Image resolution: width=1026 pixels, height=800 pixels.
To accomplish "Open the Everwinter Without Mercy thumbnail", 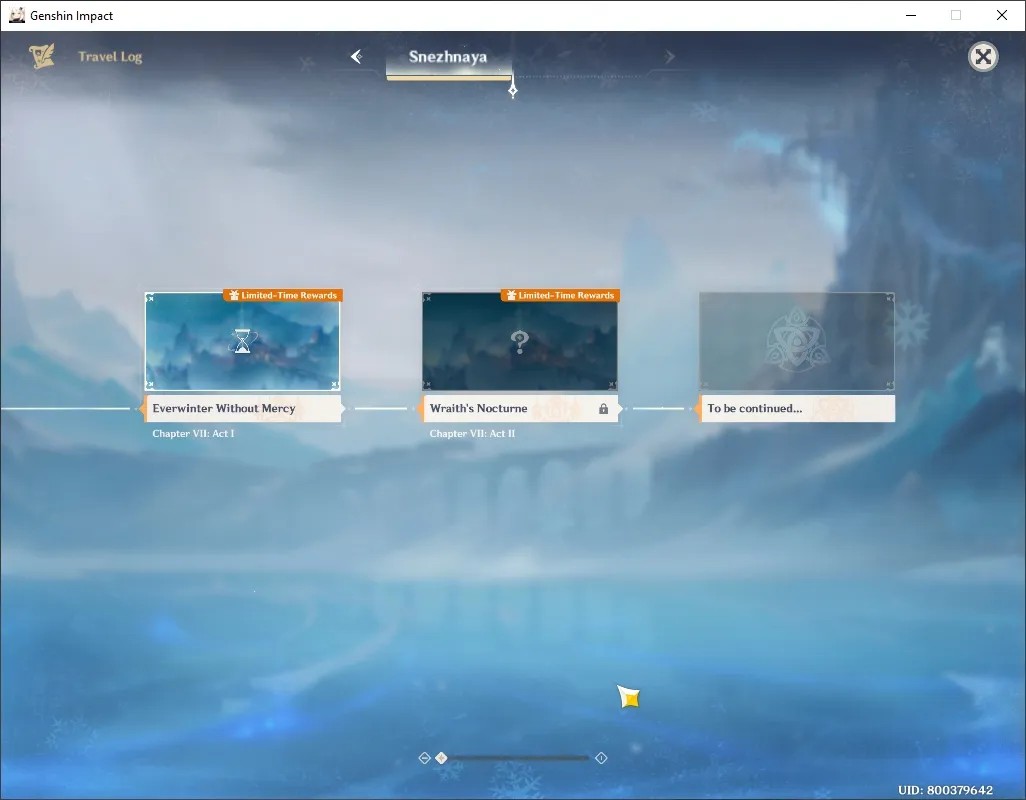I will tap(242, 341).
